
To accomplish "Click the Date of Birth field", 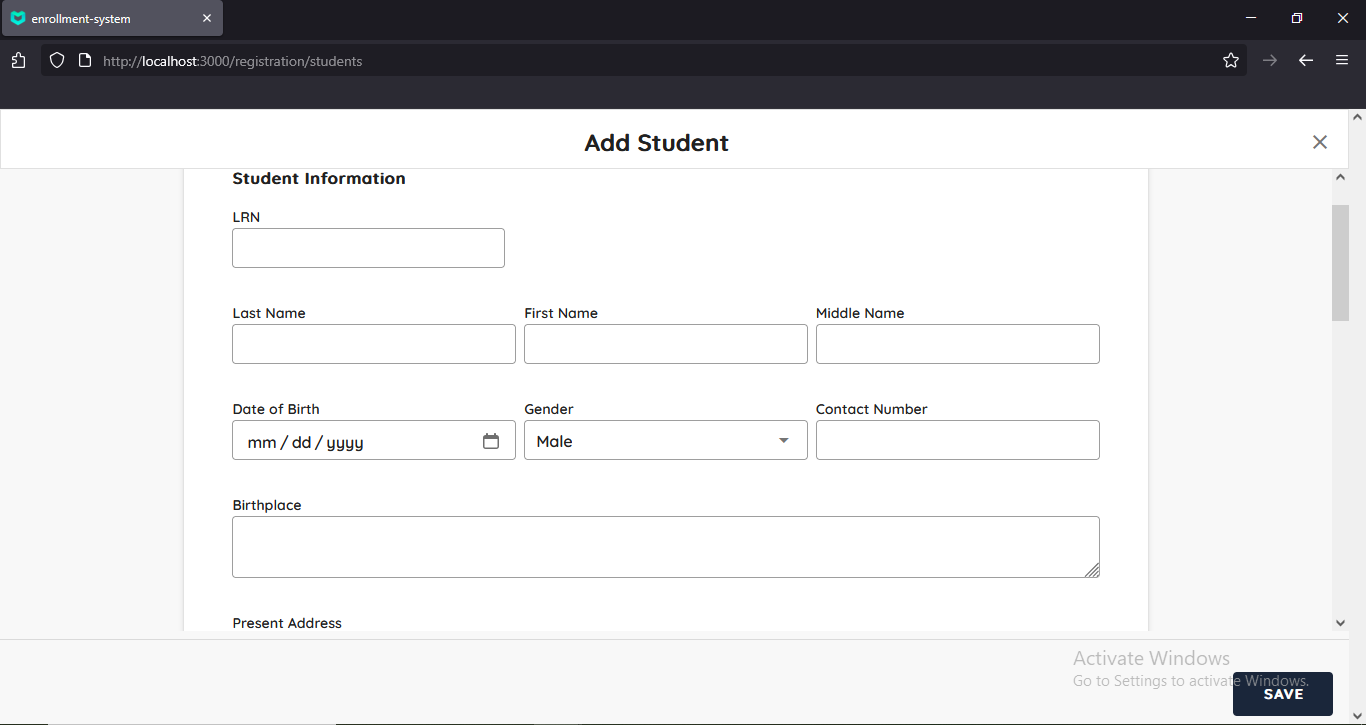I will pos(374,440).
